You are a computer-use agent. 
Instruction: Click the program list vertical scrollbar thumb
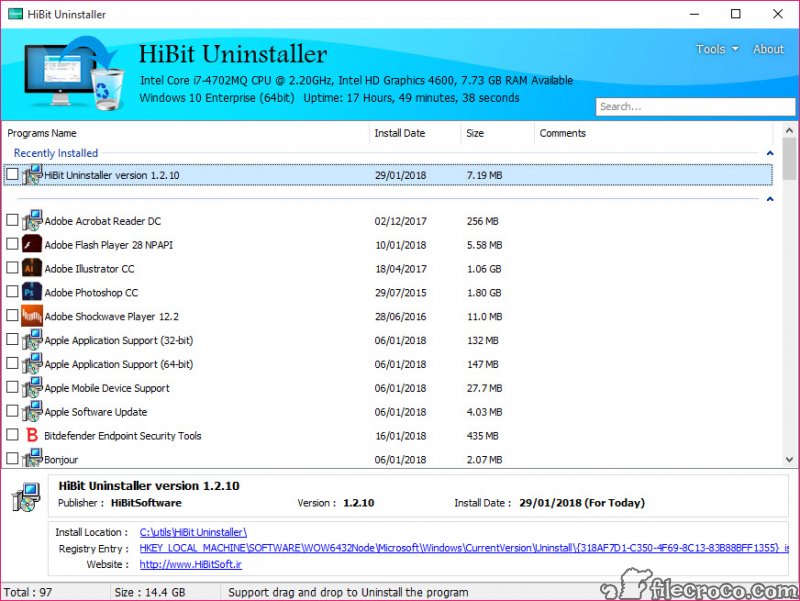pos(789,158)
